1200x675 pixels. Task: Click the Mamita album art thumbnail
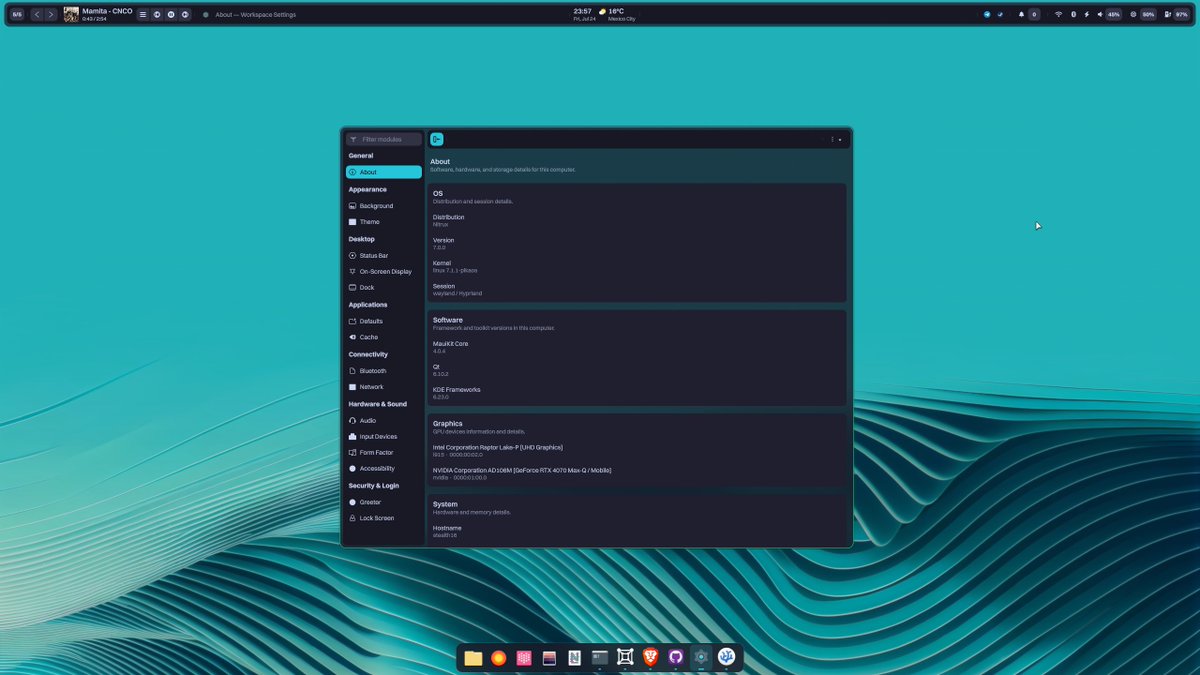71,14
